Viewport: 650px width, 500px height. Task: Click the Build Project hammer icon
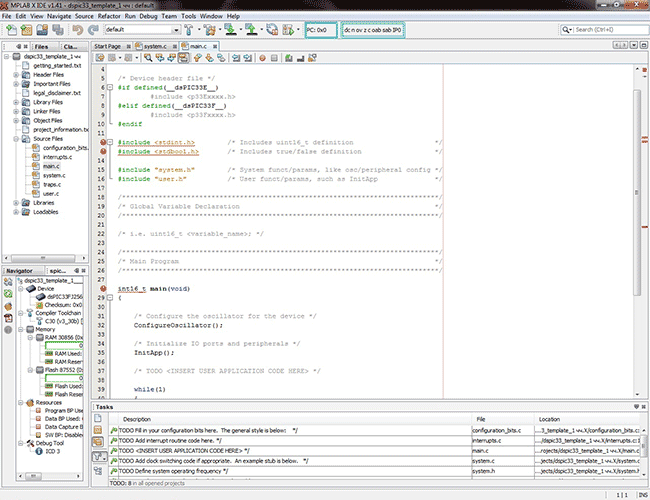[189, 30]
